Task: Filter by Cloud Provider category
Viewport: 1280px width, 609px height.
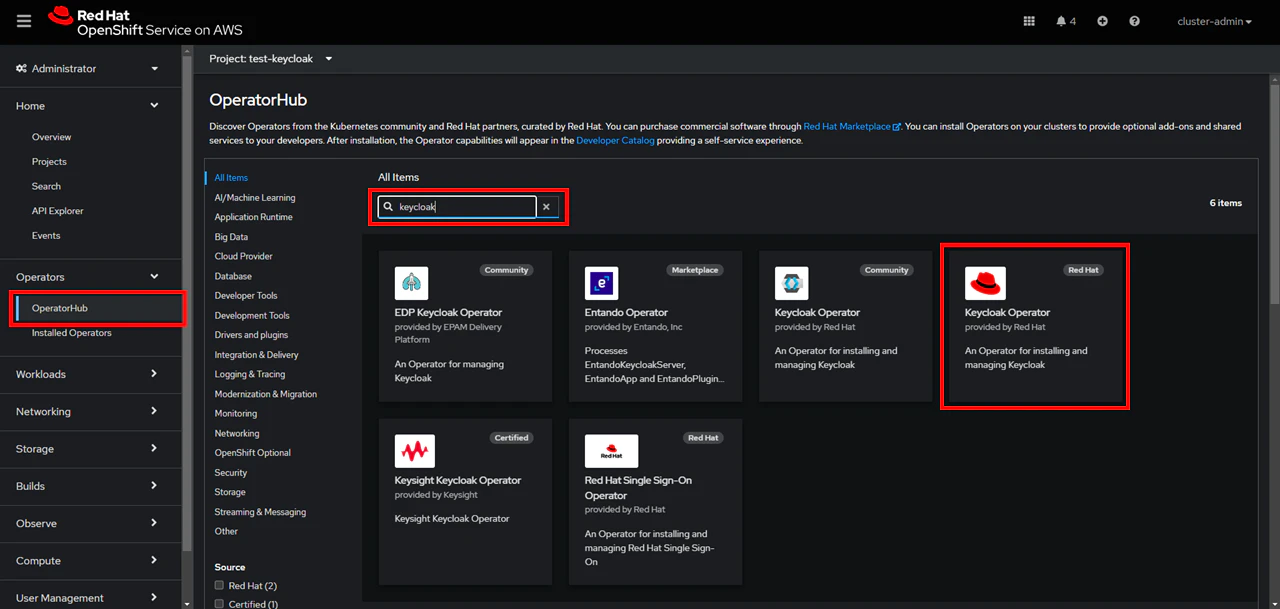Action: [243, 256]
